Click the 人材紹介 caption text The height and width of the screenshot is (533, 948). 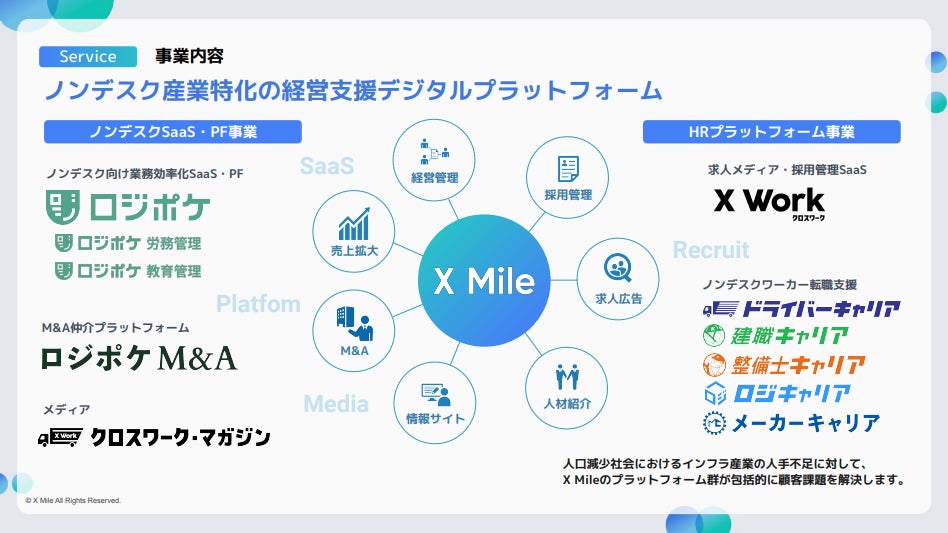pos(567,404)
